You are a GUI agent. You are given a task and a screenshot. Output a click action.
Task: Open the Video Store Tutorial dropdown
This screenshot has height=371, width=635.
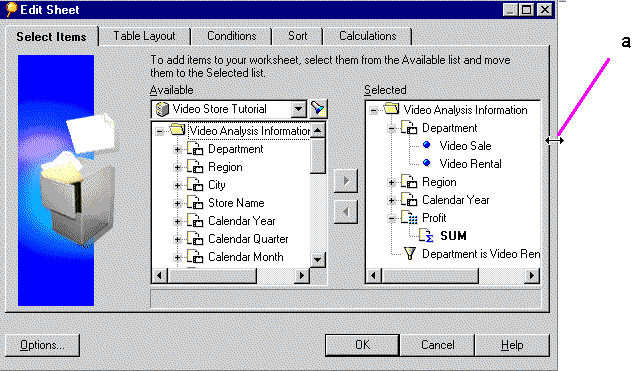[x=298, y=109]
